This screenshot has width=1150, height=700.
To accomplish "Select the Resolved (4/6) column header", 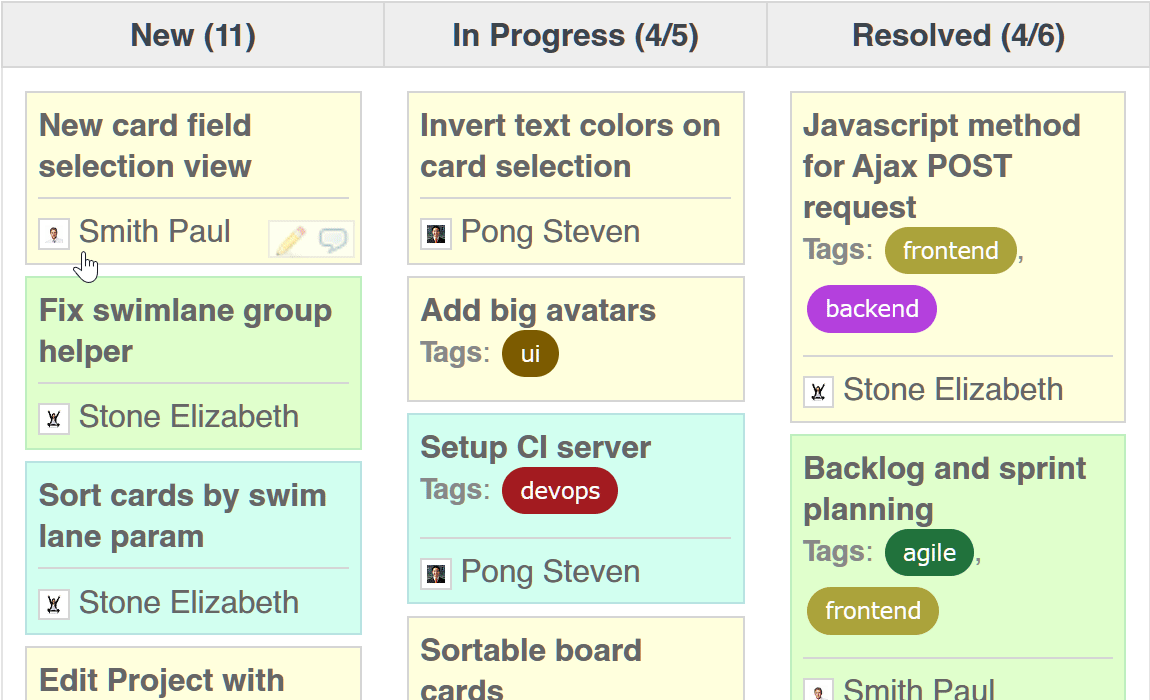I will point(957,35).
